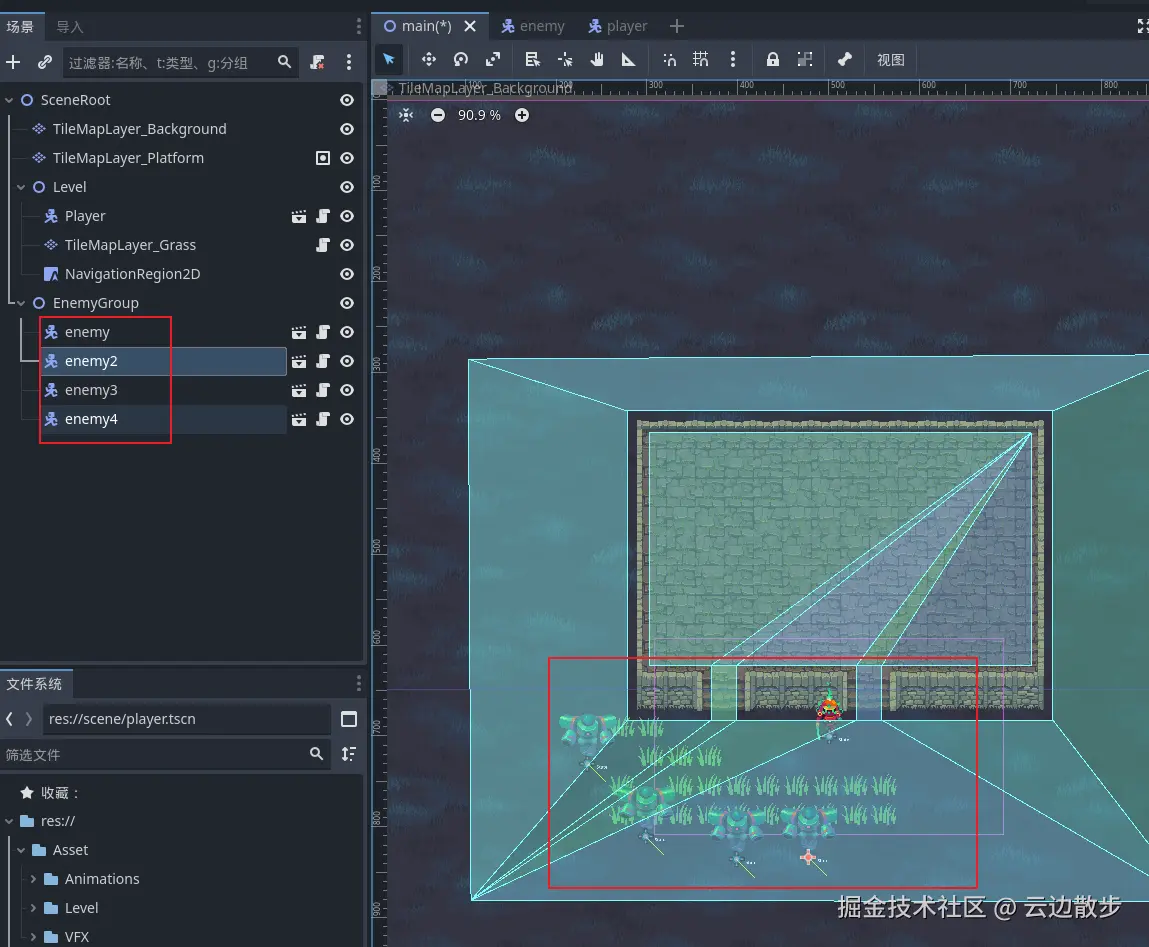Image resolution: width=1149 pixels, height=947 pixels.
Task: Activate the Ruler measuring tool
Action: [x=628, y=60]
